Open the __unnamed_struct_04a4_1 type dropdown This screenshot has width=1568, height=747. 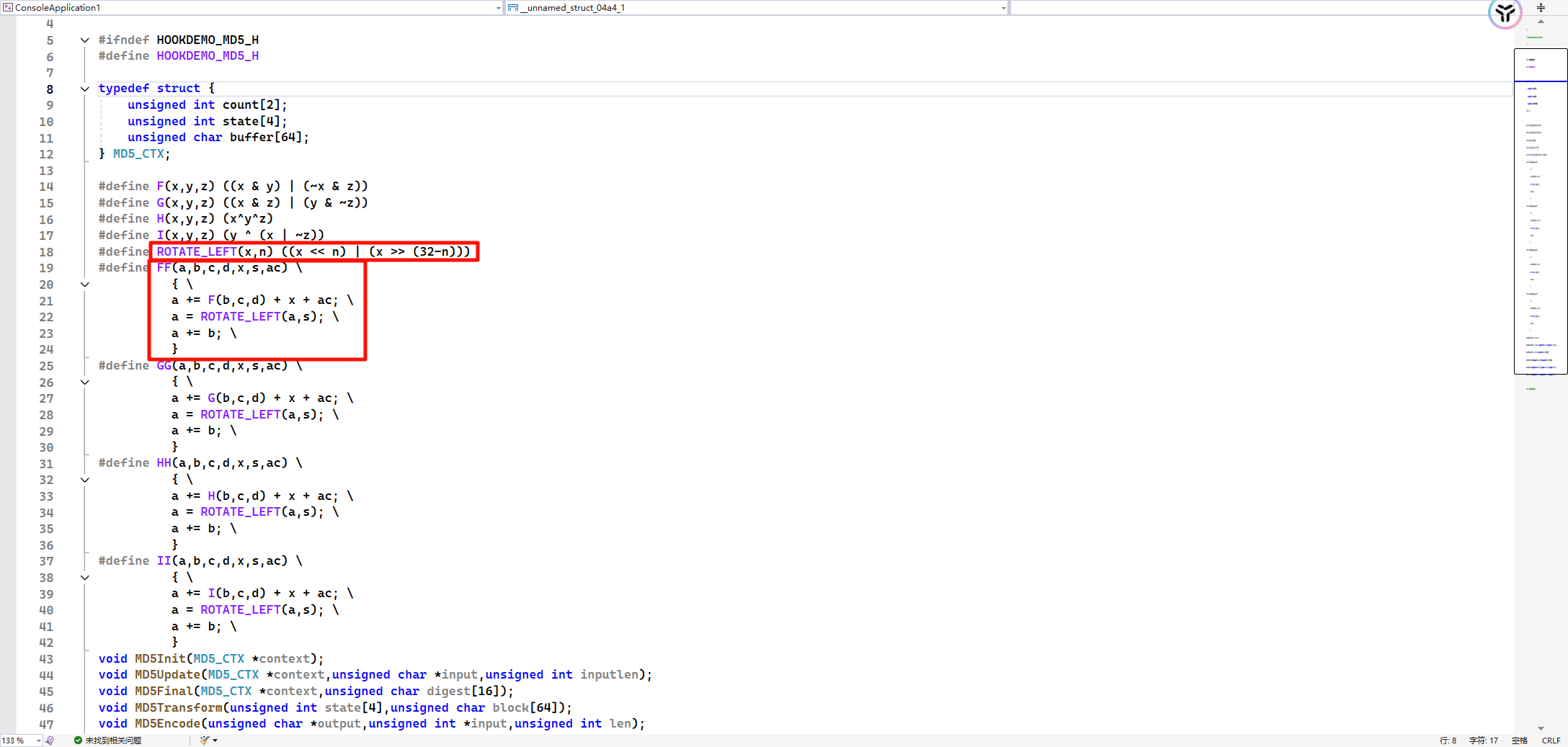(1003, 8)
